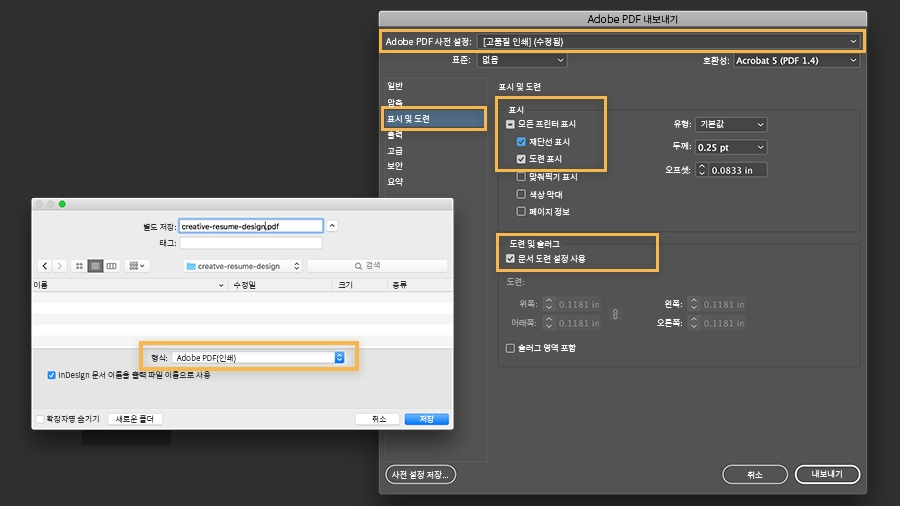Uncheck 재단선 표시 checkbox
This screenshot has width=900, height=506.
click(521, 142)
